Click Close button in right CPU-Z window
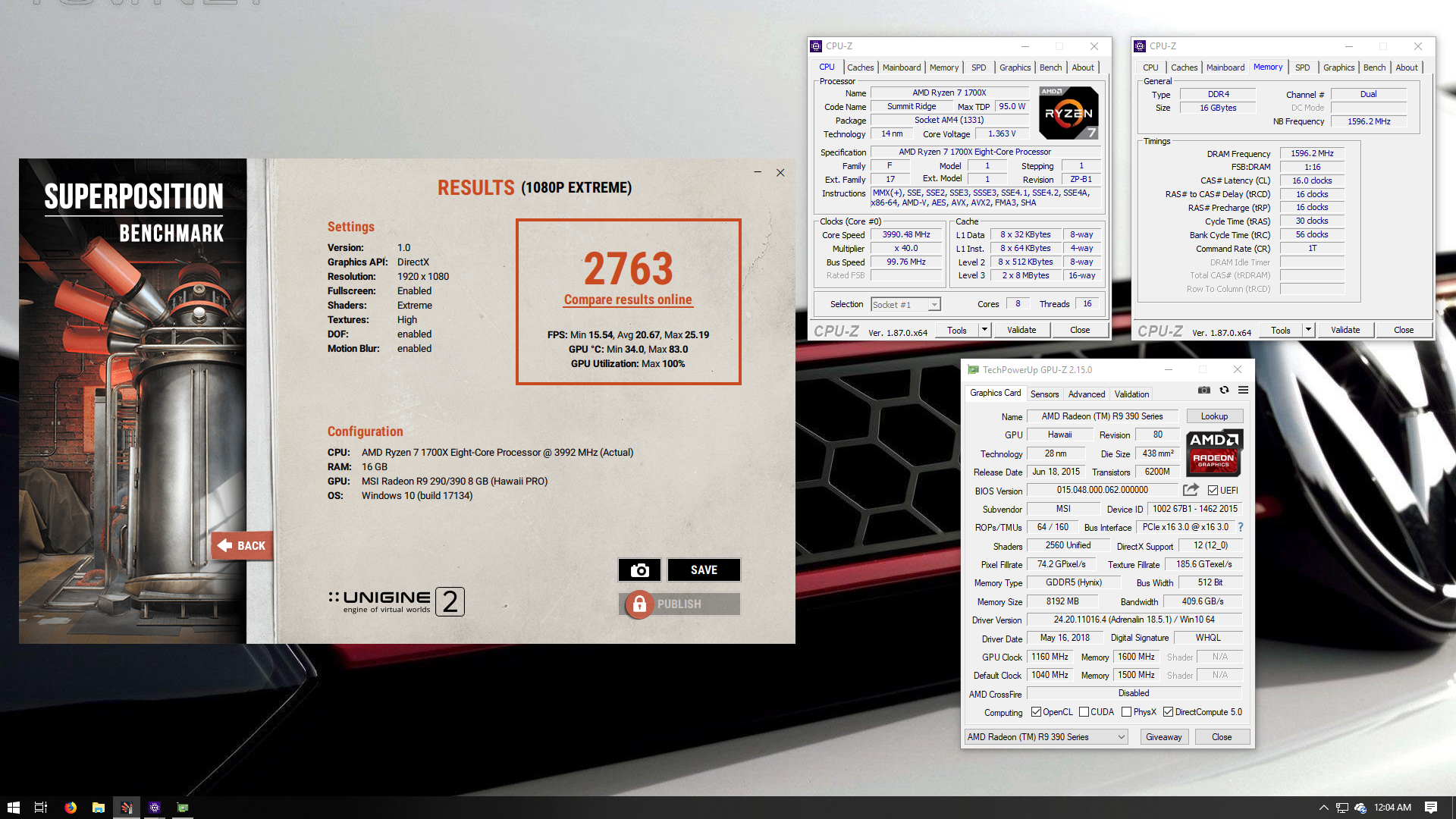 click(1404, 330)
